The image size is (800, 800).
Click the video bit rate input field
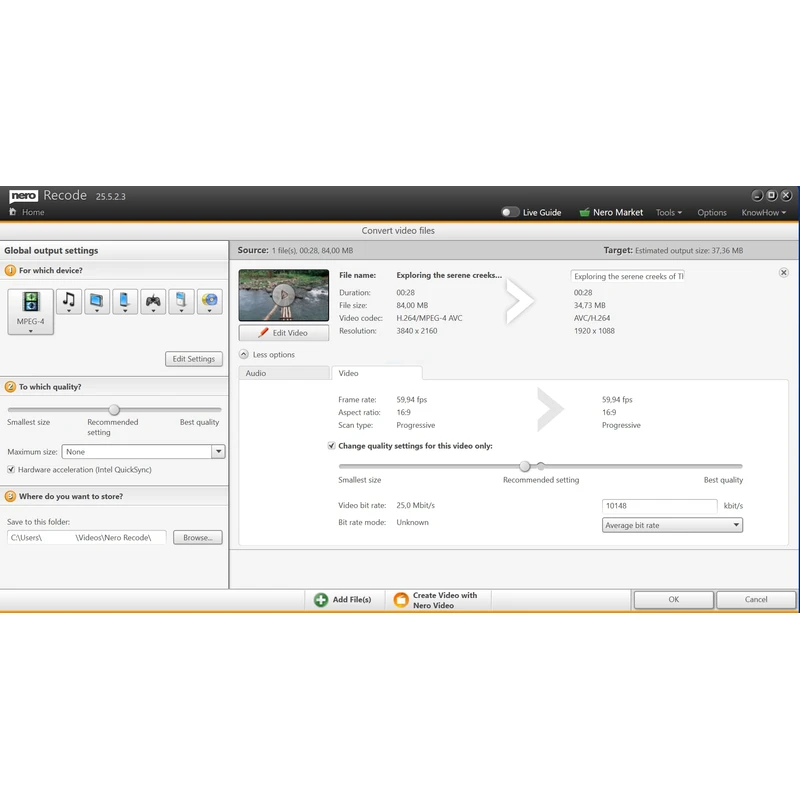point(659,506)
